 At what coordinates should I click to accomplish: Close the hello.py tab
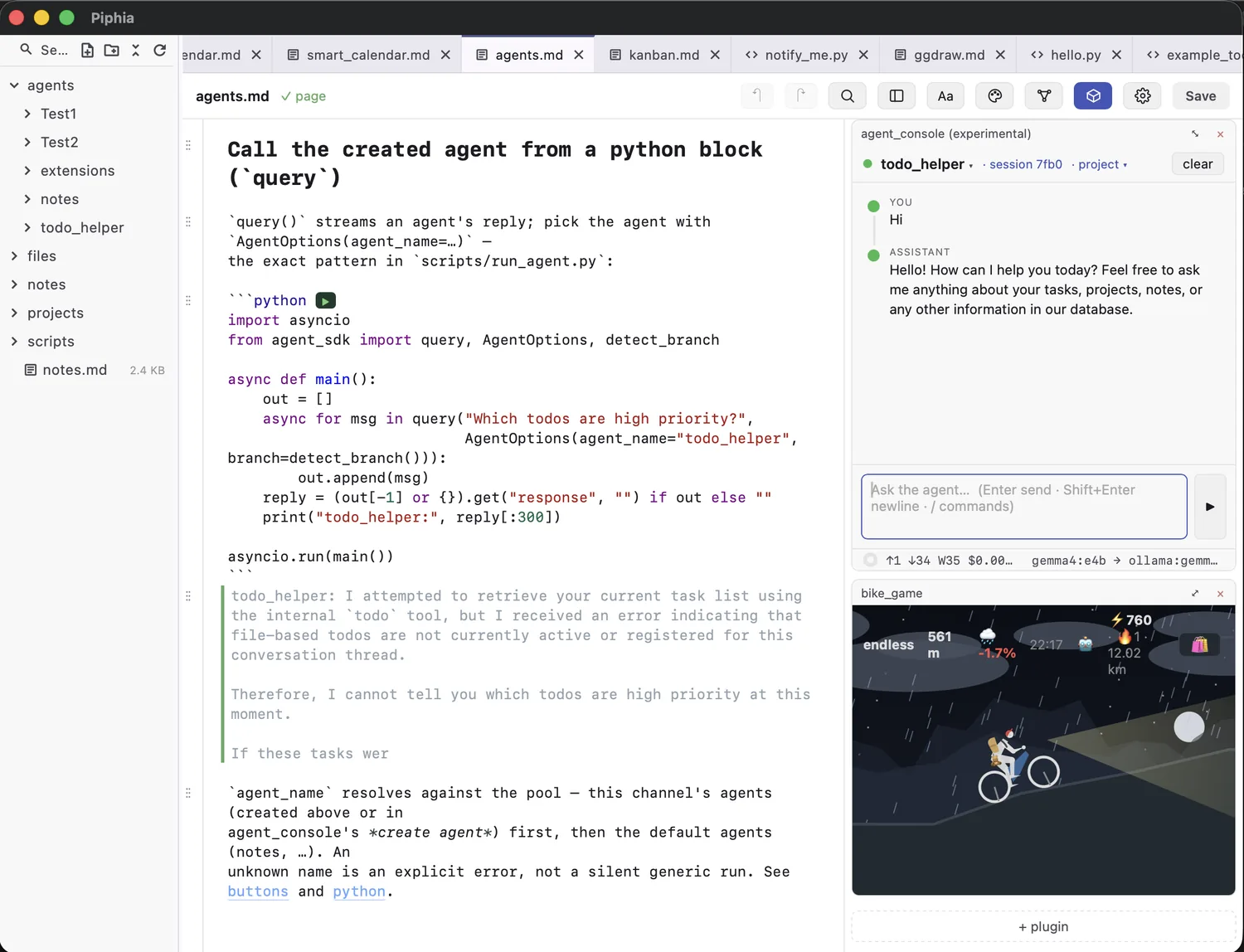[1116, 55]
